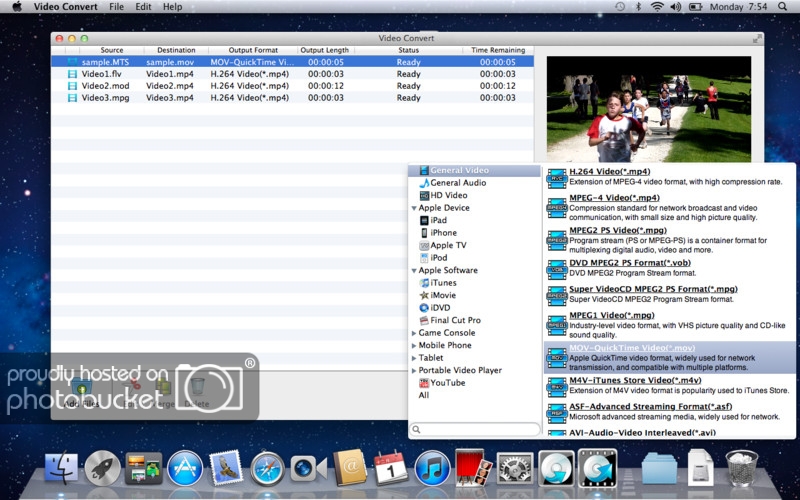Select iPhone device preset
This screenshot has height=500, width=800.
438,233
